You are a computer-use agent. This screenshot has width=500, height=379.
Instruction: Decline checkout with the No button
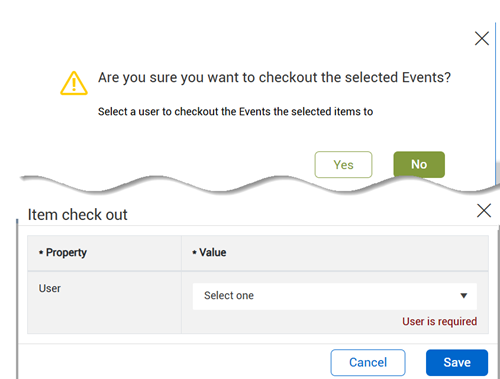[419, 164]
